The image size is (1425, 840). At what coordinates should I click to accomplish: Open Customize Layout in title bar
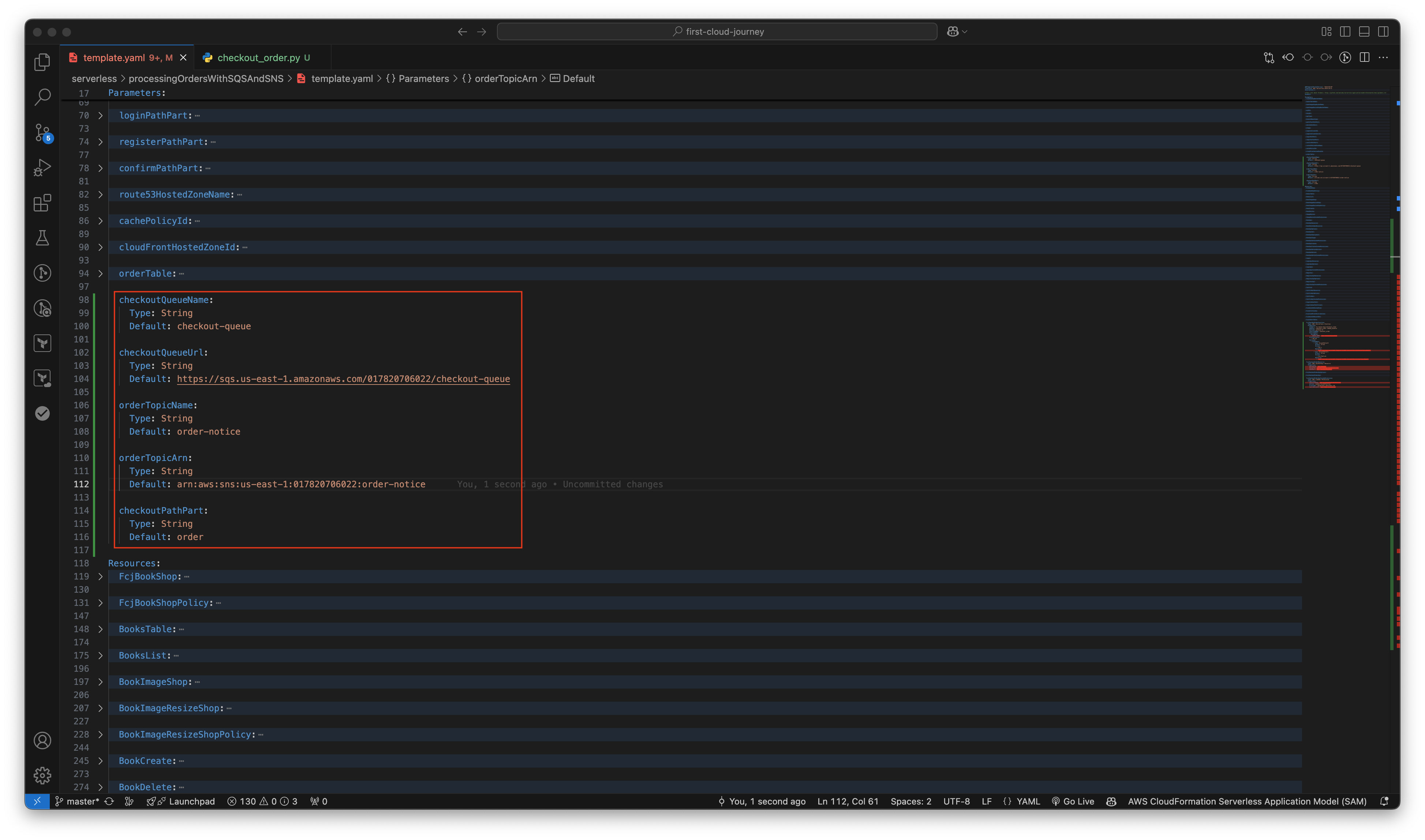tap(1326, 32)
